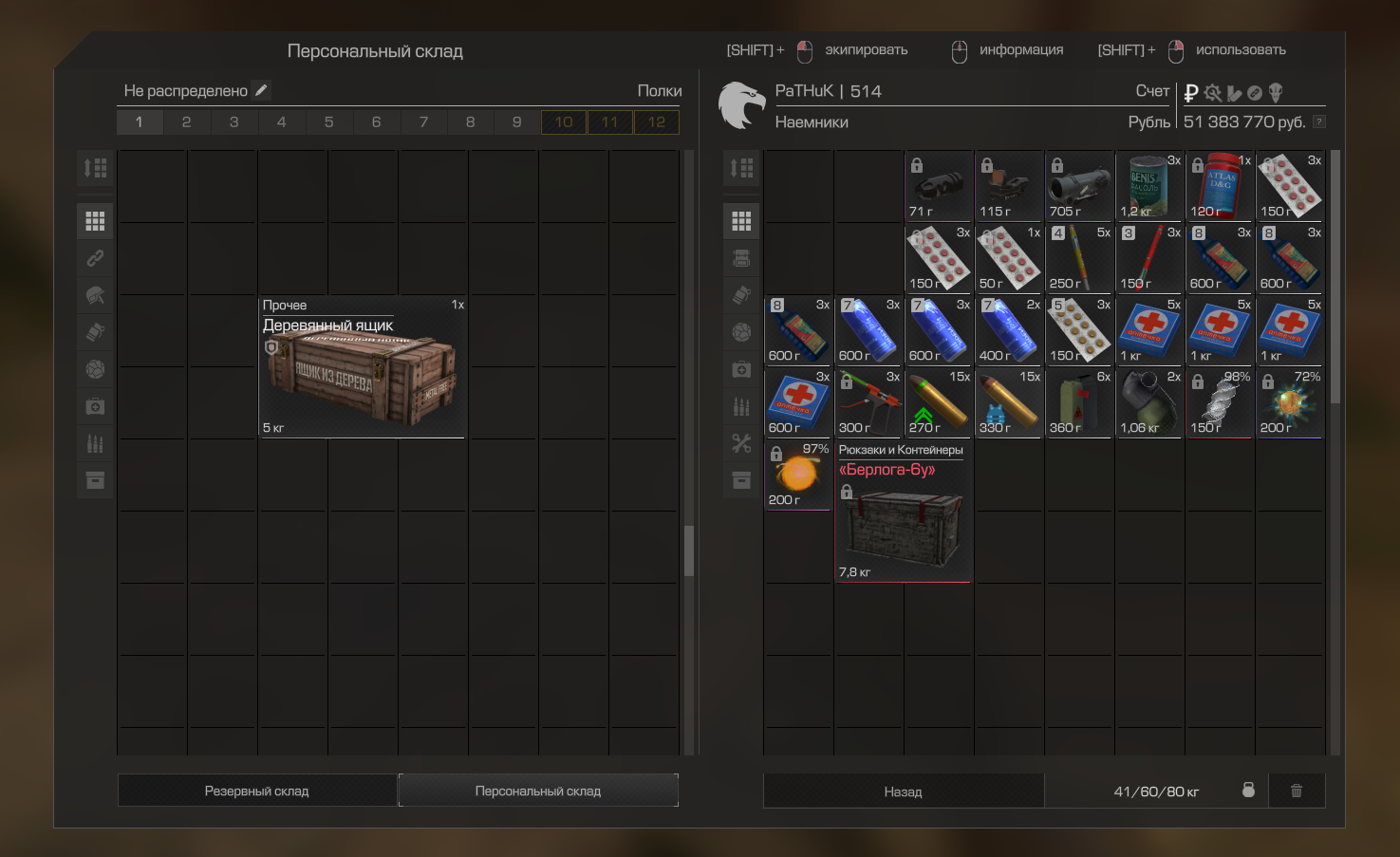Click the player name PaTHuK | 514

(828, 91)
